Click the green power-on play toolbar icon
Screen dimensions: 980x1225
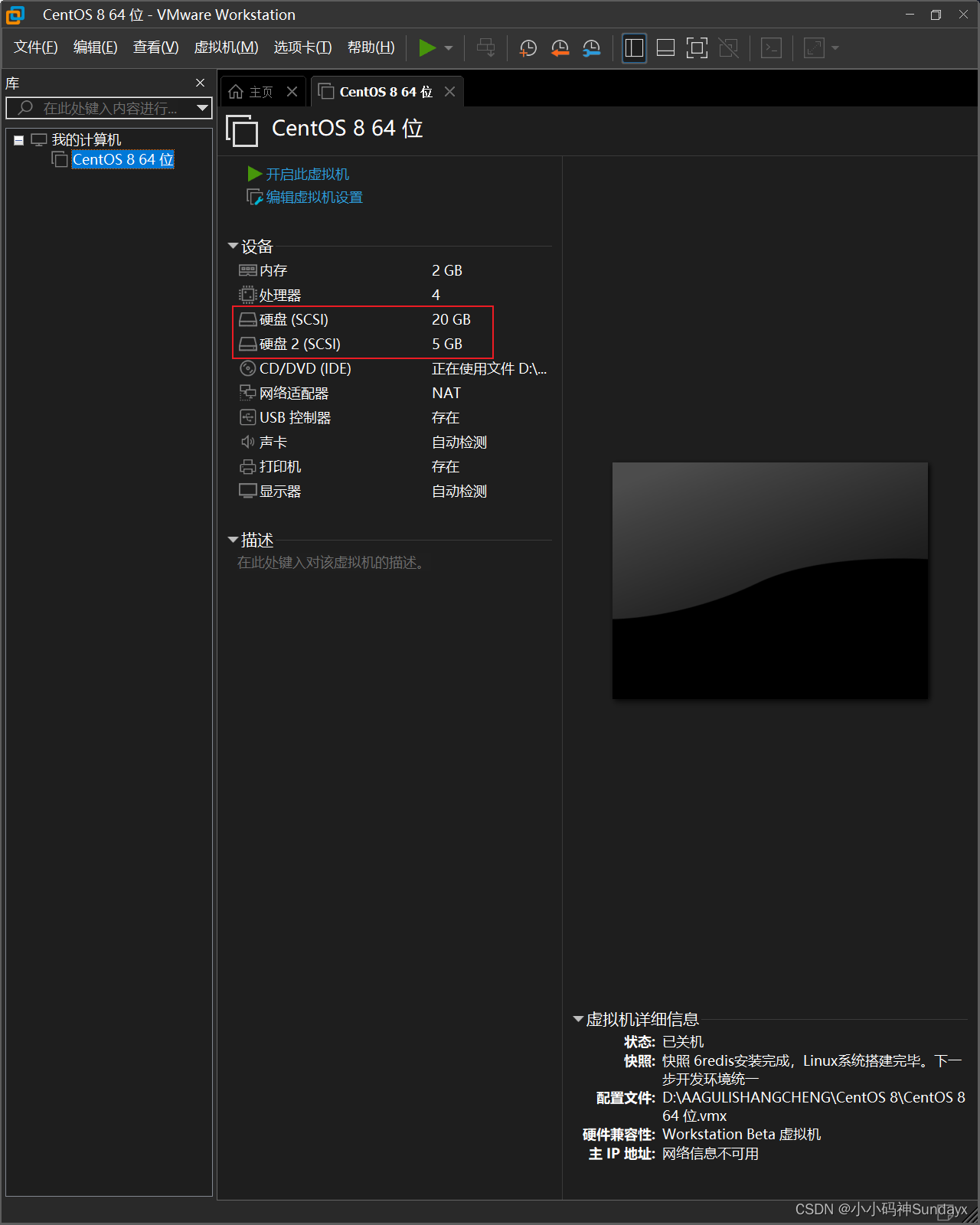(427, 47)
